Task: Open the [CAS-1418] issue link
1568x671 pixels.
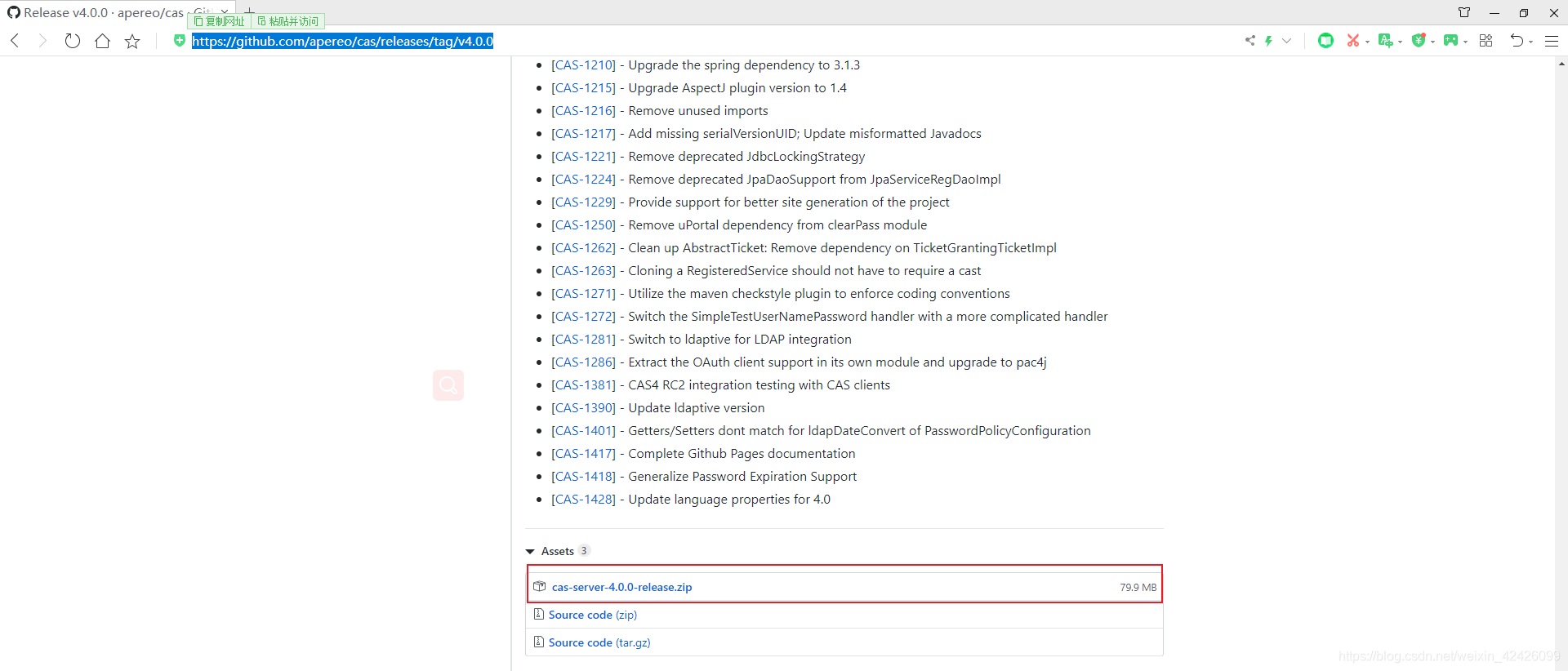Action: pyautogui.click(x=583, y=477)
